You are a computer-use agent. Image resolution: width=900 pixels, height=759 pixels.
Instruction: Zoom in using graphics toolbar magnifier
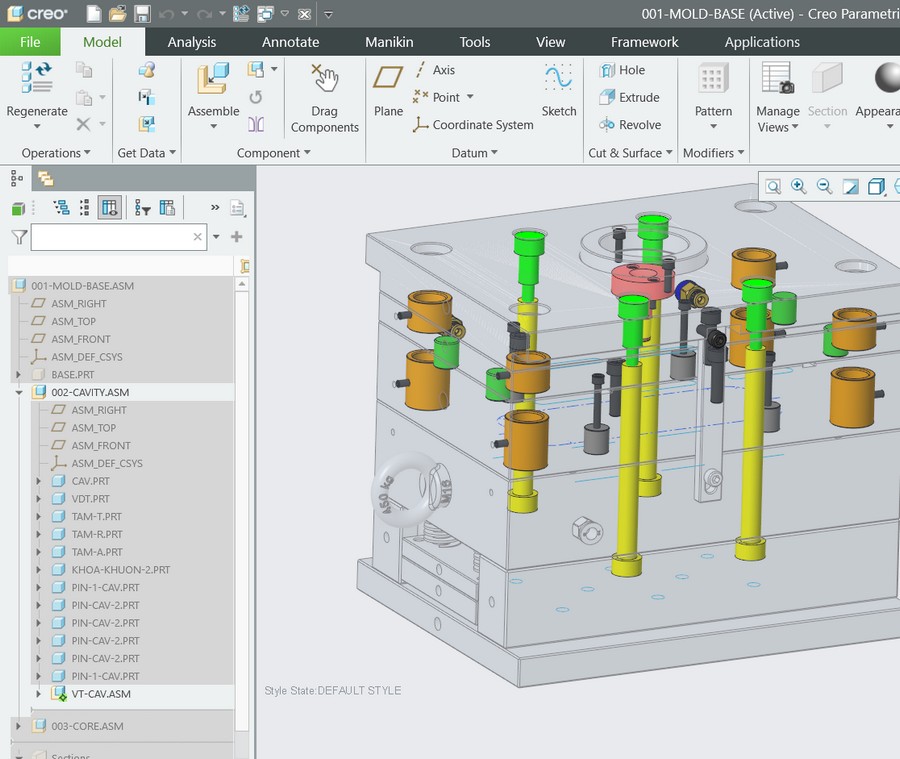[x=798, y=186]
